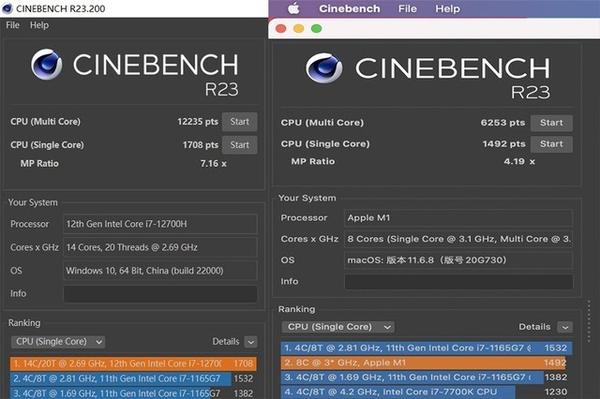Open File menu in Windows Cinebench
This screenshot has width=600, height=399.
(x=13, y=25)
